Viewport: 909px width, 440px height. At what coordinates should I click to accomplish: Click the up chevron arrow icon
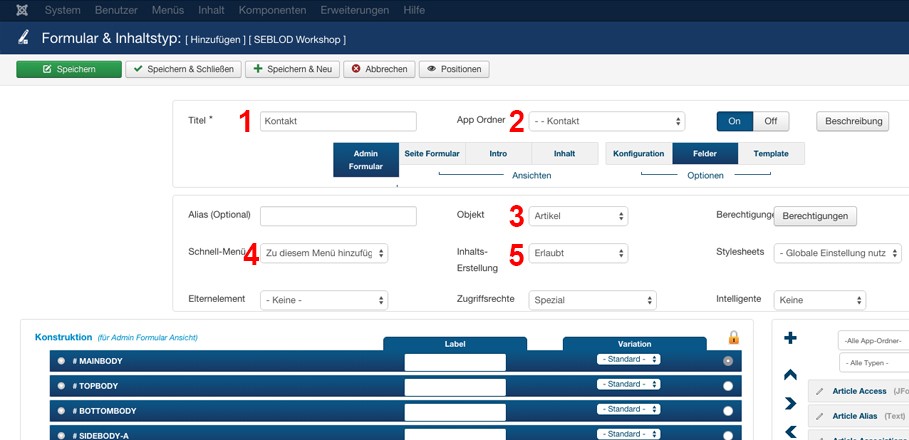click(790, 375)
